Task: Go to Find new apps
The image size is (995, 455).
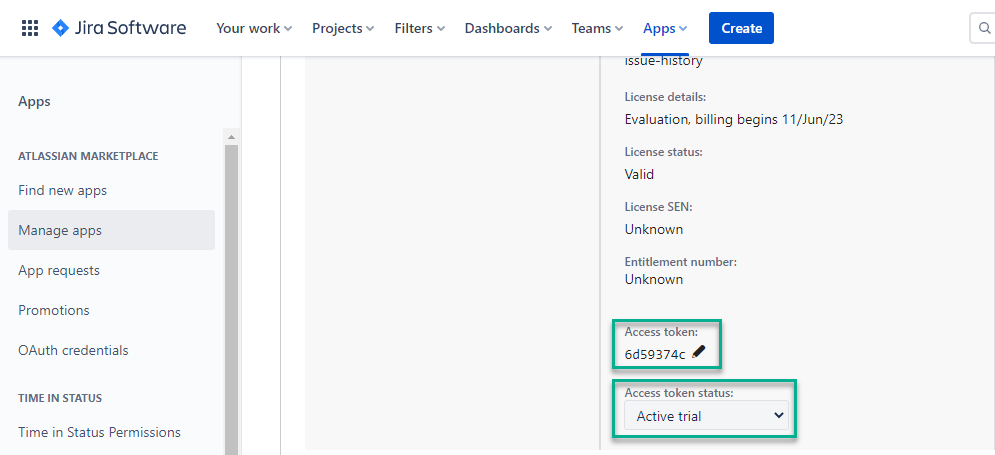Action: (62, 190)
